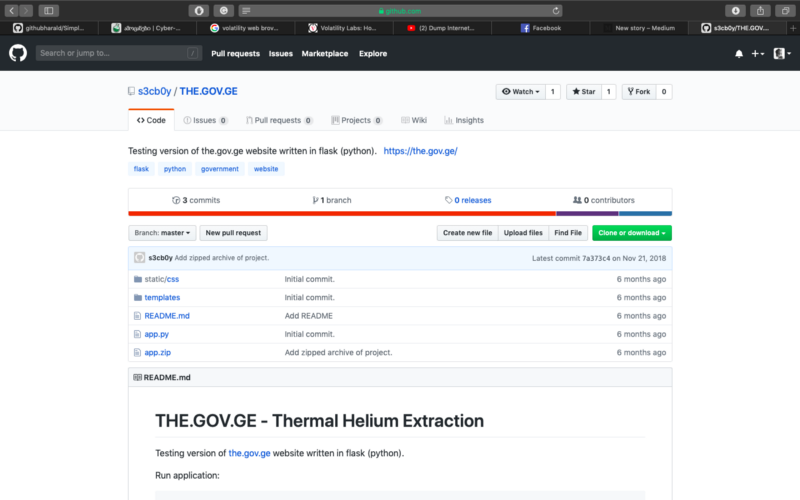Open the s3cb0y owner link

(x=154, y=91)
